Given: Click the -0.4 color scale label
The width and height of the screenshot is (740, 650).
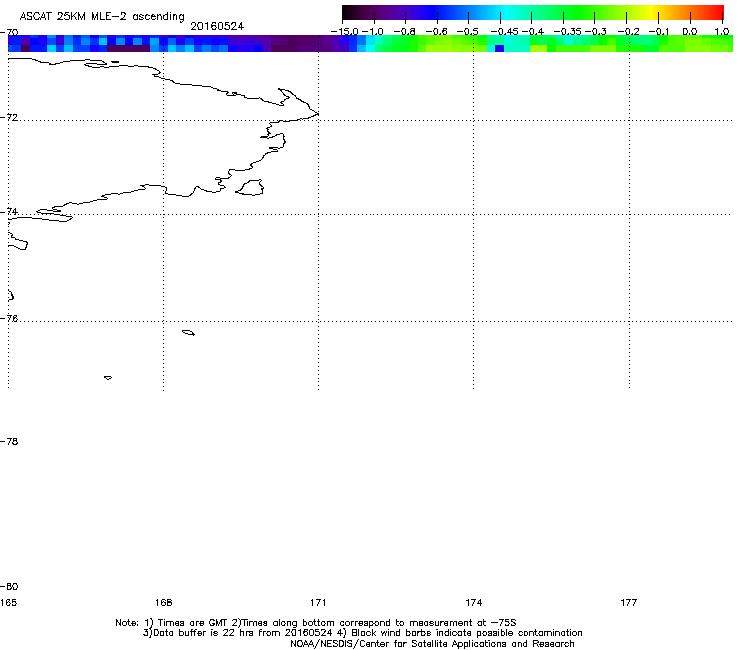Looking at the screenshot, I should pyautogui.click(x=532, y=32).
